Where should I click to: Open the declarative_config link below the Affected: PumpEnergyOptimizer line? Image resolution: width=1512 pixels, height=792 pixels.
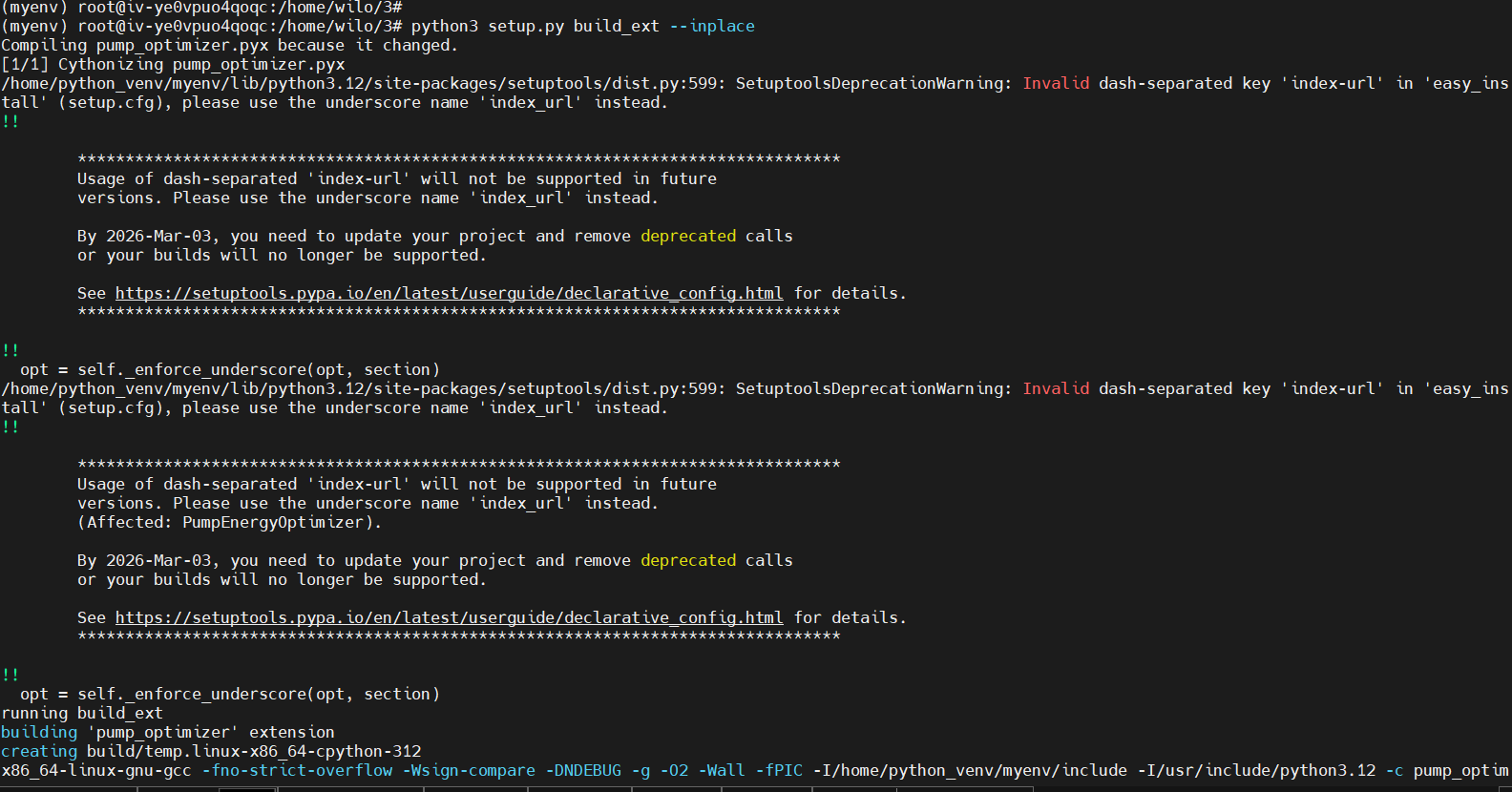click(x=450, y=617)
